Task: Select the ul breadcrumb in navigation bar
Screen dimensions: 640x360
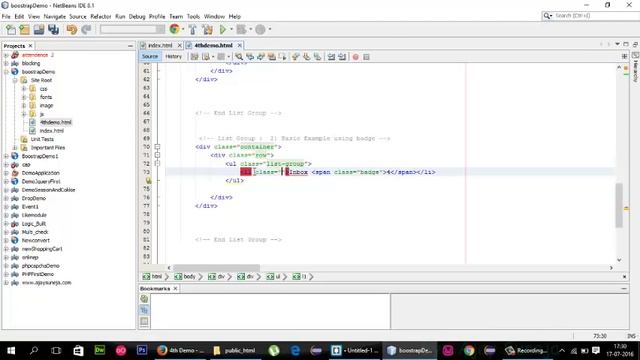Action: click(x=274, y=276)
